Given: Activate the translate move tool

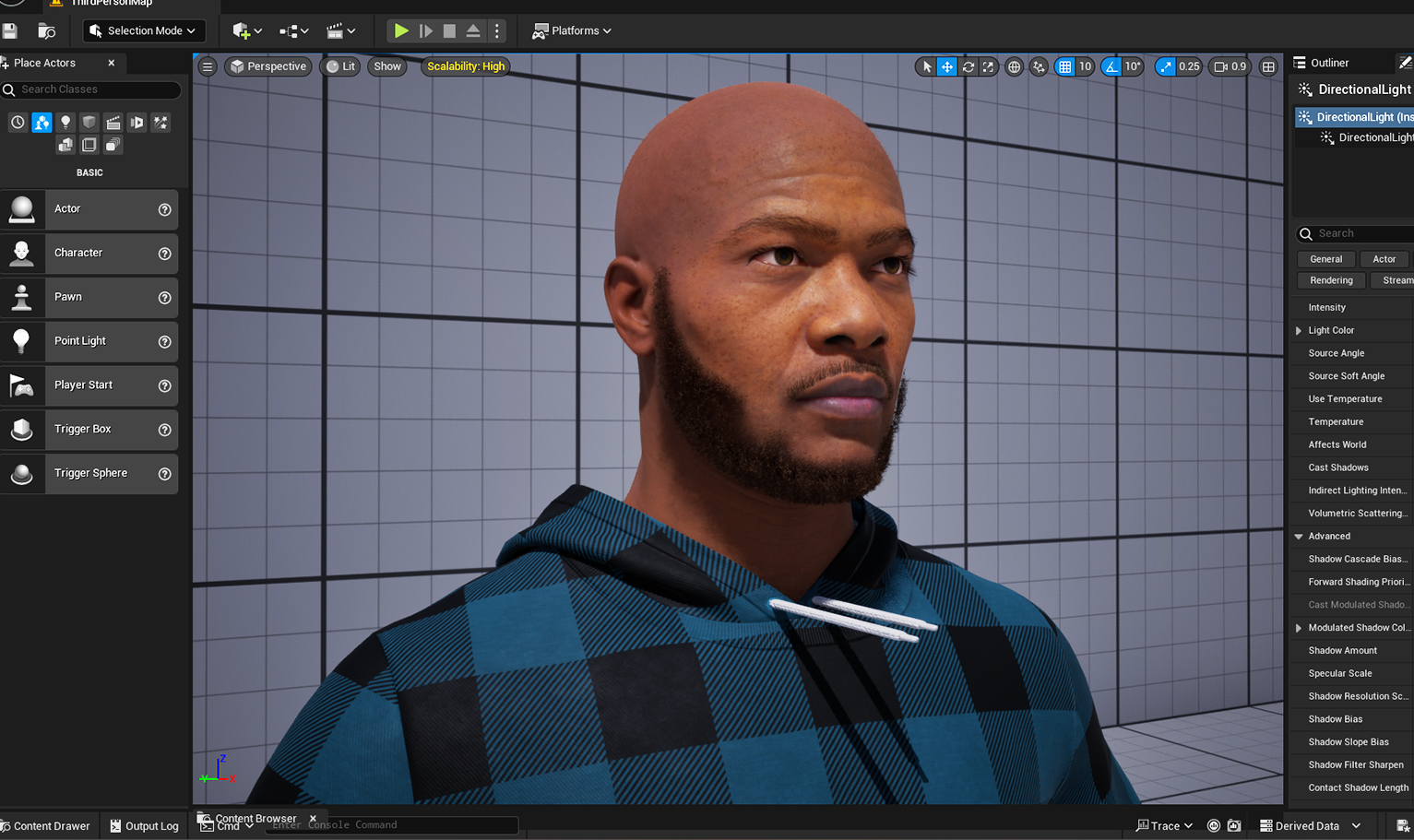Looking at the screenshot, I should click(947, 66).
